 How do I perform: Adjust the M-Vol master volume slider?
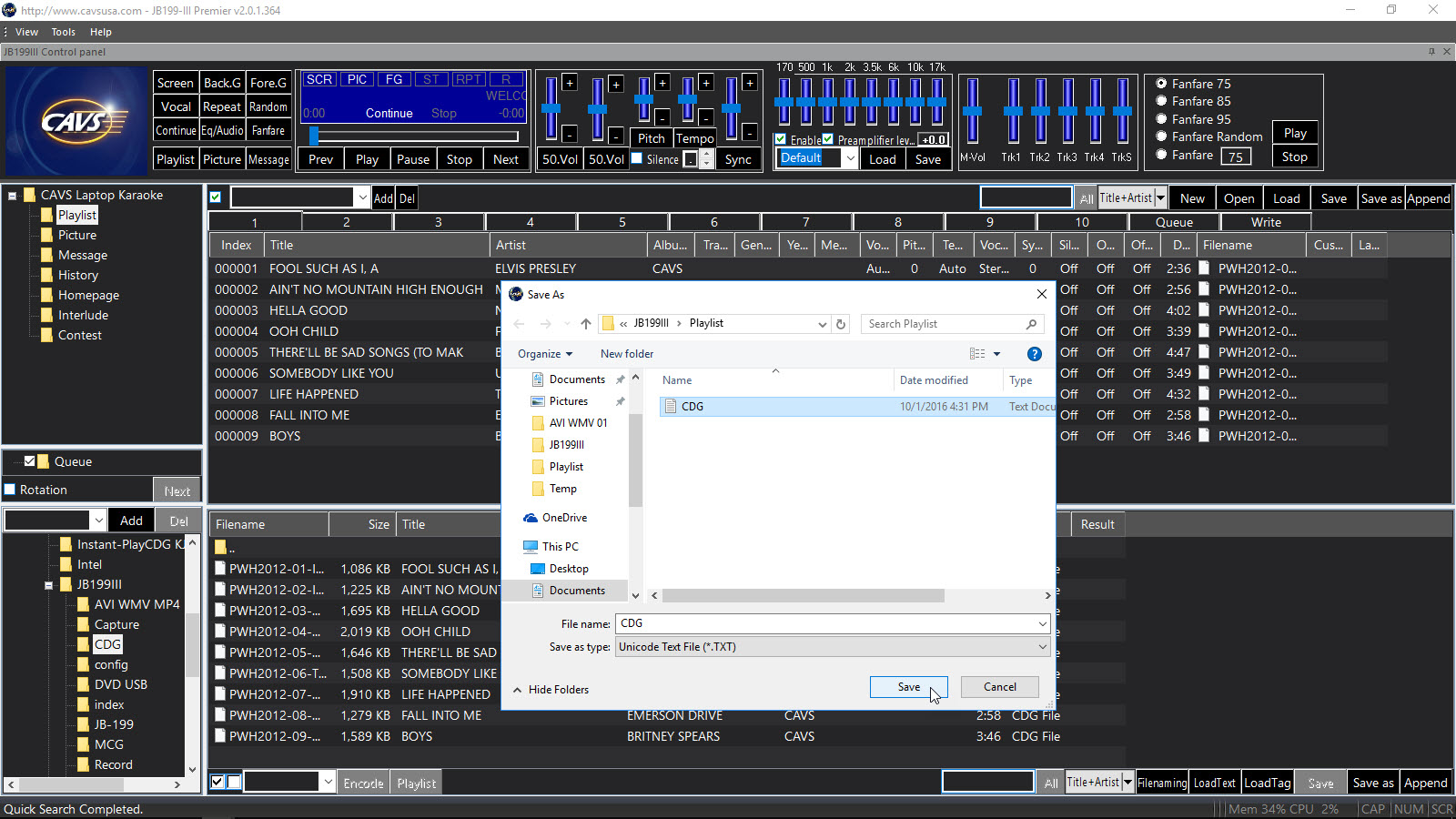click(x=972, y=111)
